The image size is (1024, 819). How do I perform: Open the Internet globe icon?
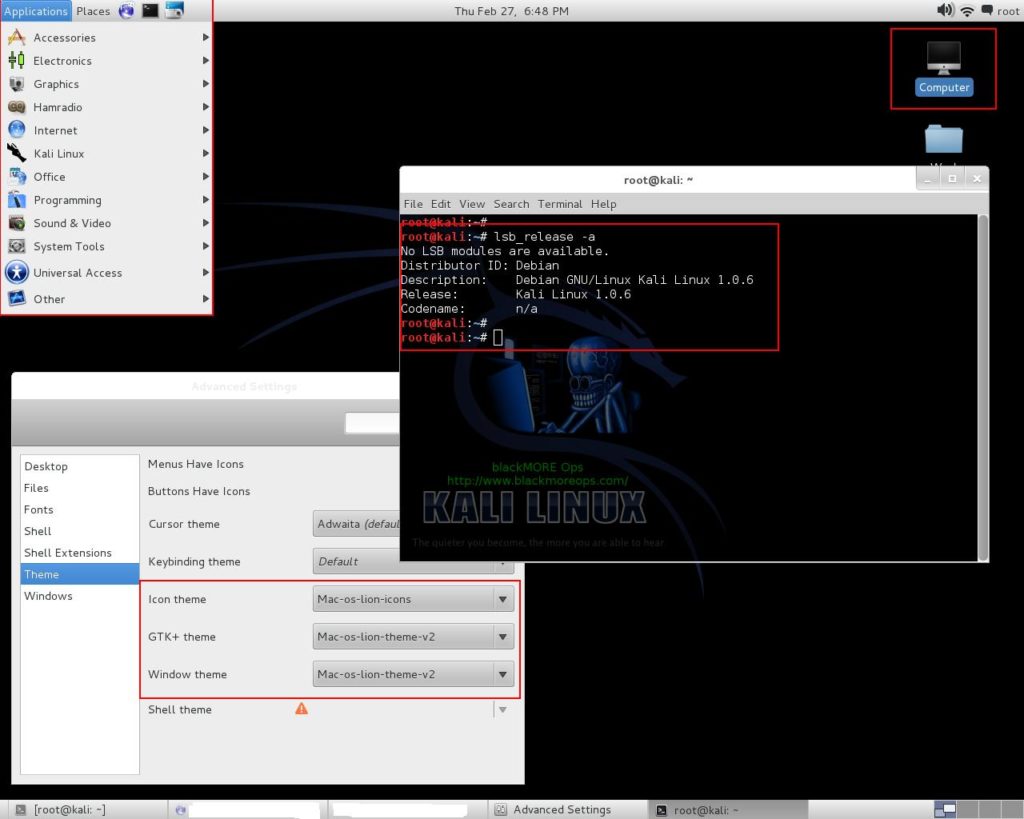[16, 130]
